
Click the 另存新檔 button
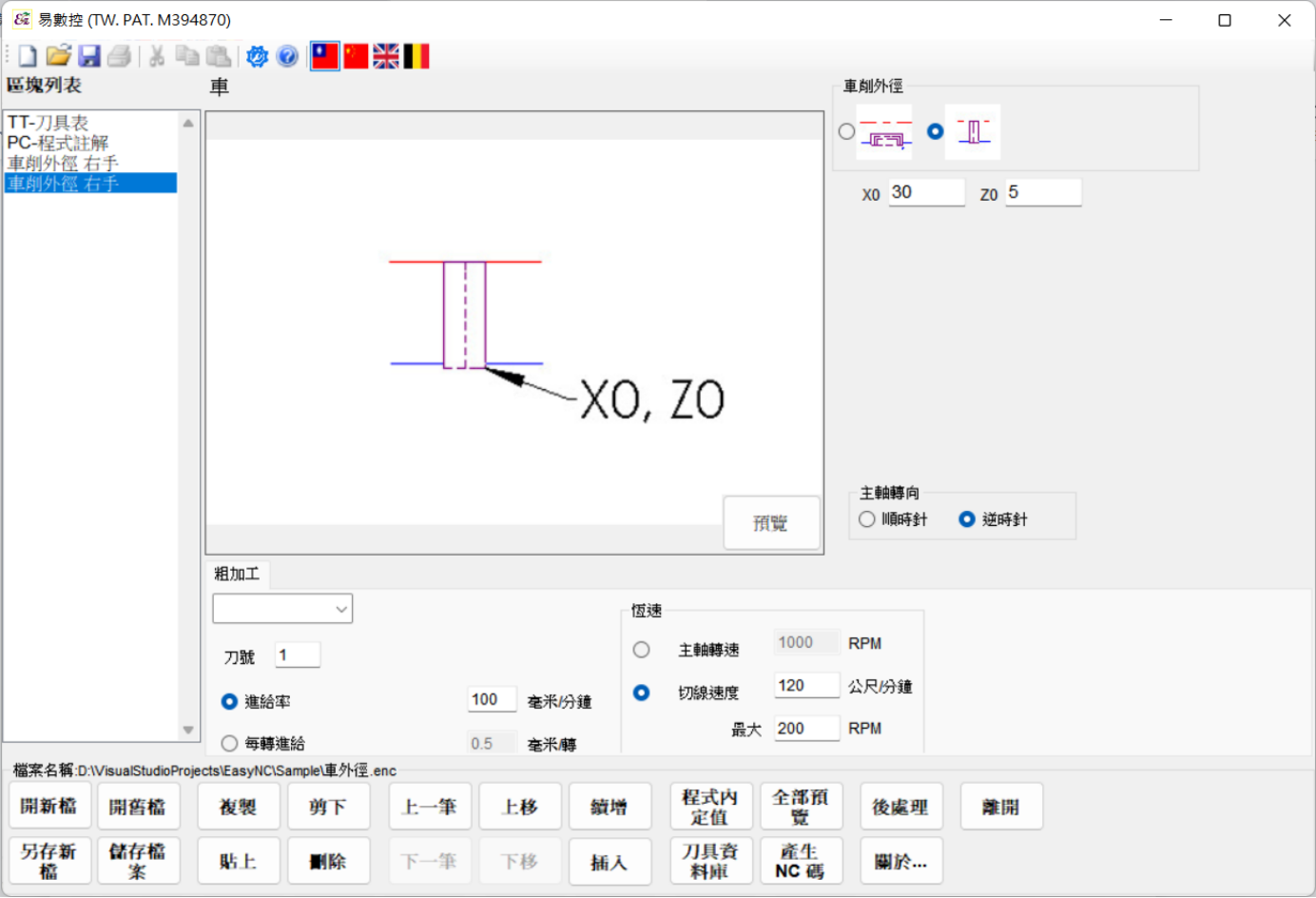pos(49,861)
